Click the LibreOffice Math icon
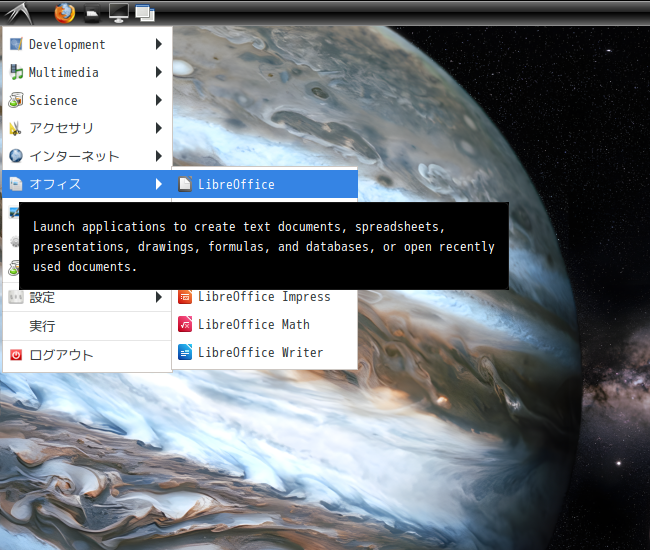This screenshot has width=650, height=550. click(x=185, y=325)
